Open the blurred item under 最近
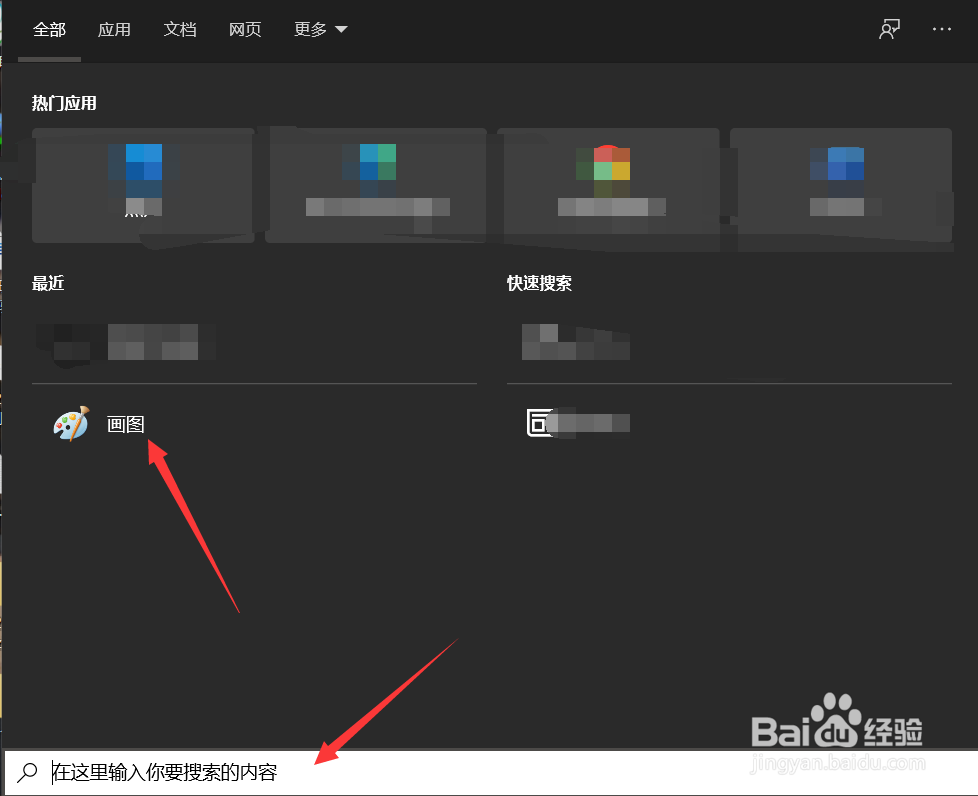Screen dimensions: 978x796 pyautogui.click(x=127, y=342)
